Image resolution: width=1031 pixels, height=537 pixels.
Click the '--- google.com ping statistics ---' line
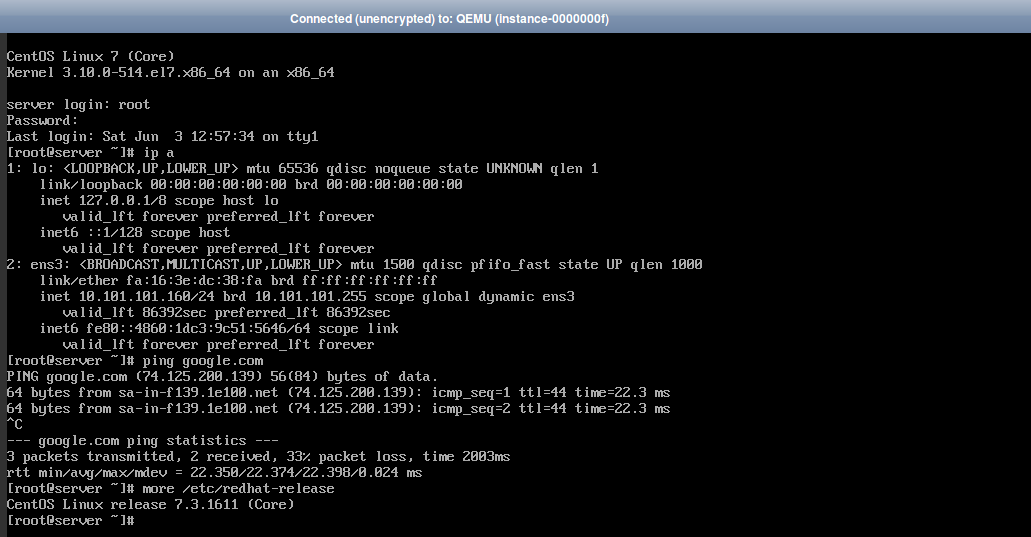point(143,440)
